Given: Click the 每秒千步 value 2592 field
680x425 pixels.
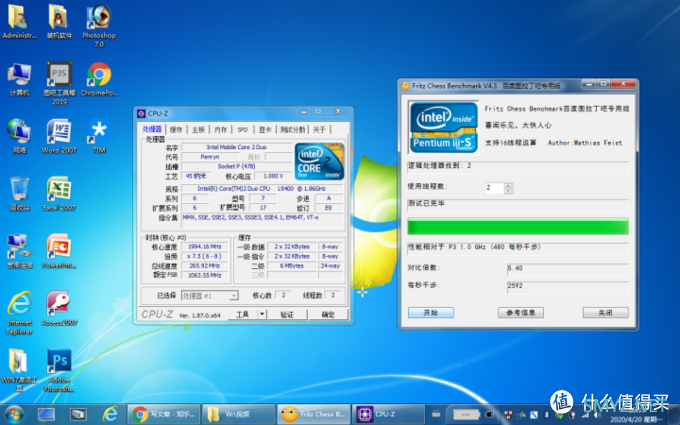Looking at the screenshot, I should (x=568, y=287).
